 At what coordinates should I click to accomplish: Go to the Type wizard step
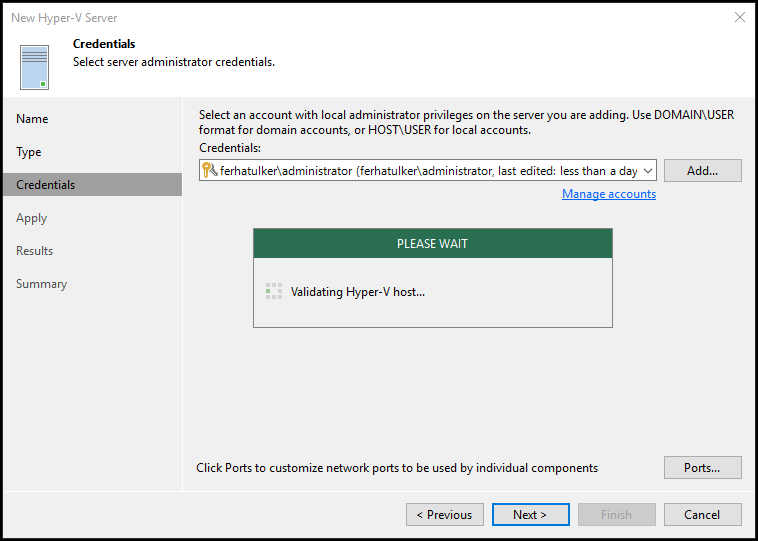29,152
